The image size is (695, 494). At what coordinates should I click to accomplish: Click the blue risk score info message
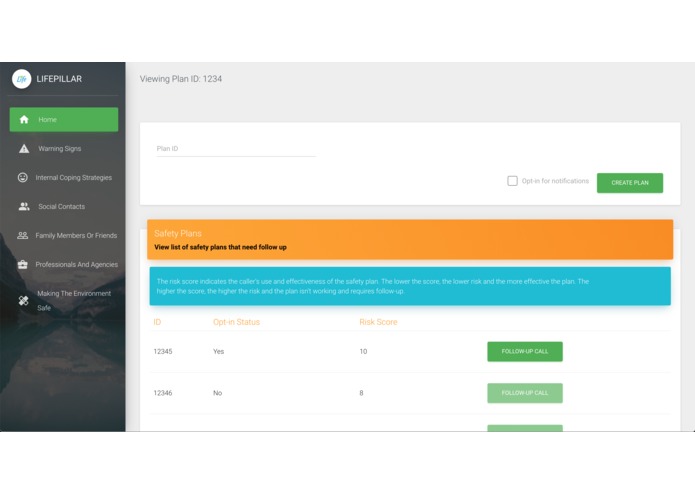410,286
